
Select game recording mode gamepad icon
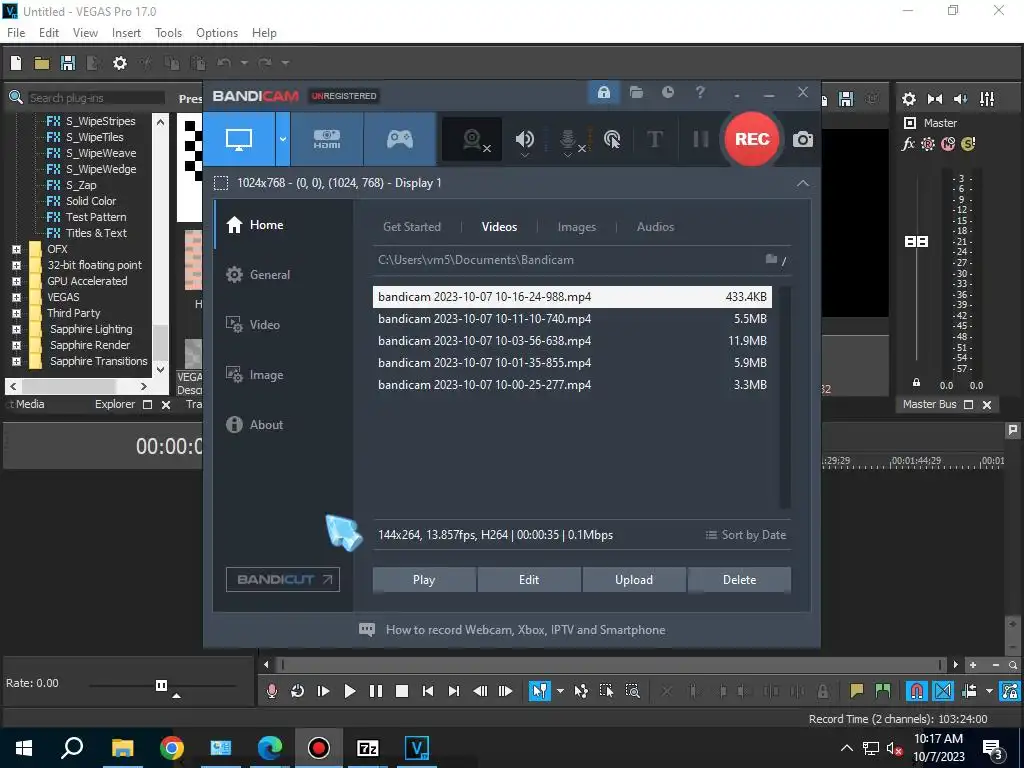[400, 139]
